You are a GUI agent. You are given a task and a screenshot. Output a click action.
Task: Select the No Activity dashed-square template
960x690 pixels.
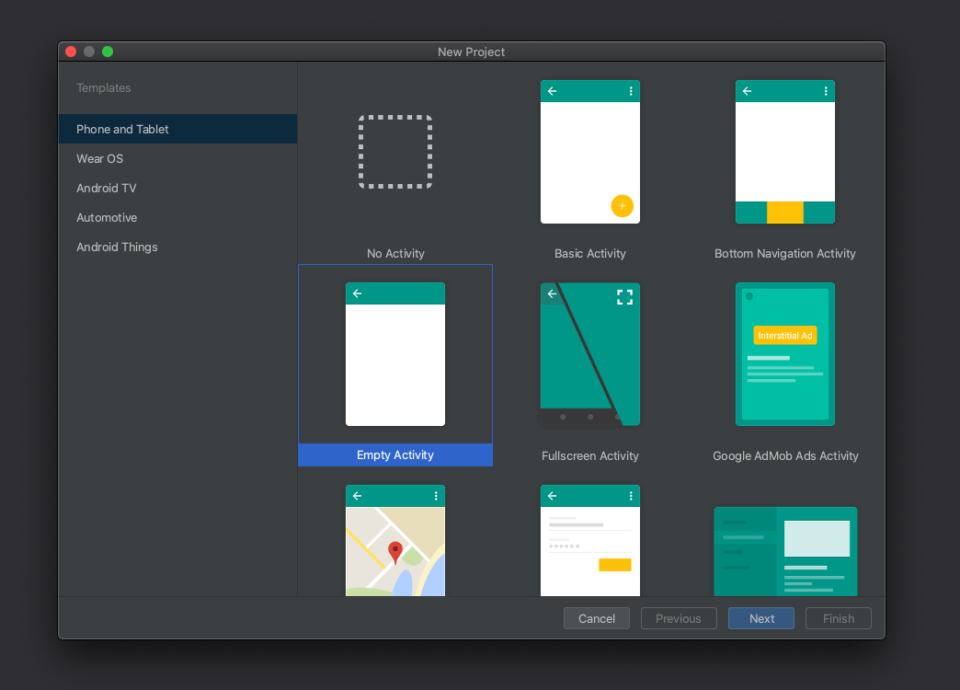(395, 152)
